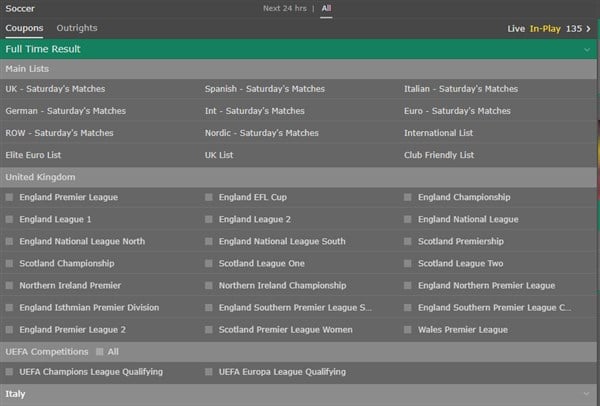Click the Main Lists header
This screenshot has height=406, width=600.
coord(27,69)
